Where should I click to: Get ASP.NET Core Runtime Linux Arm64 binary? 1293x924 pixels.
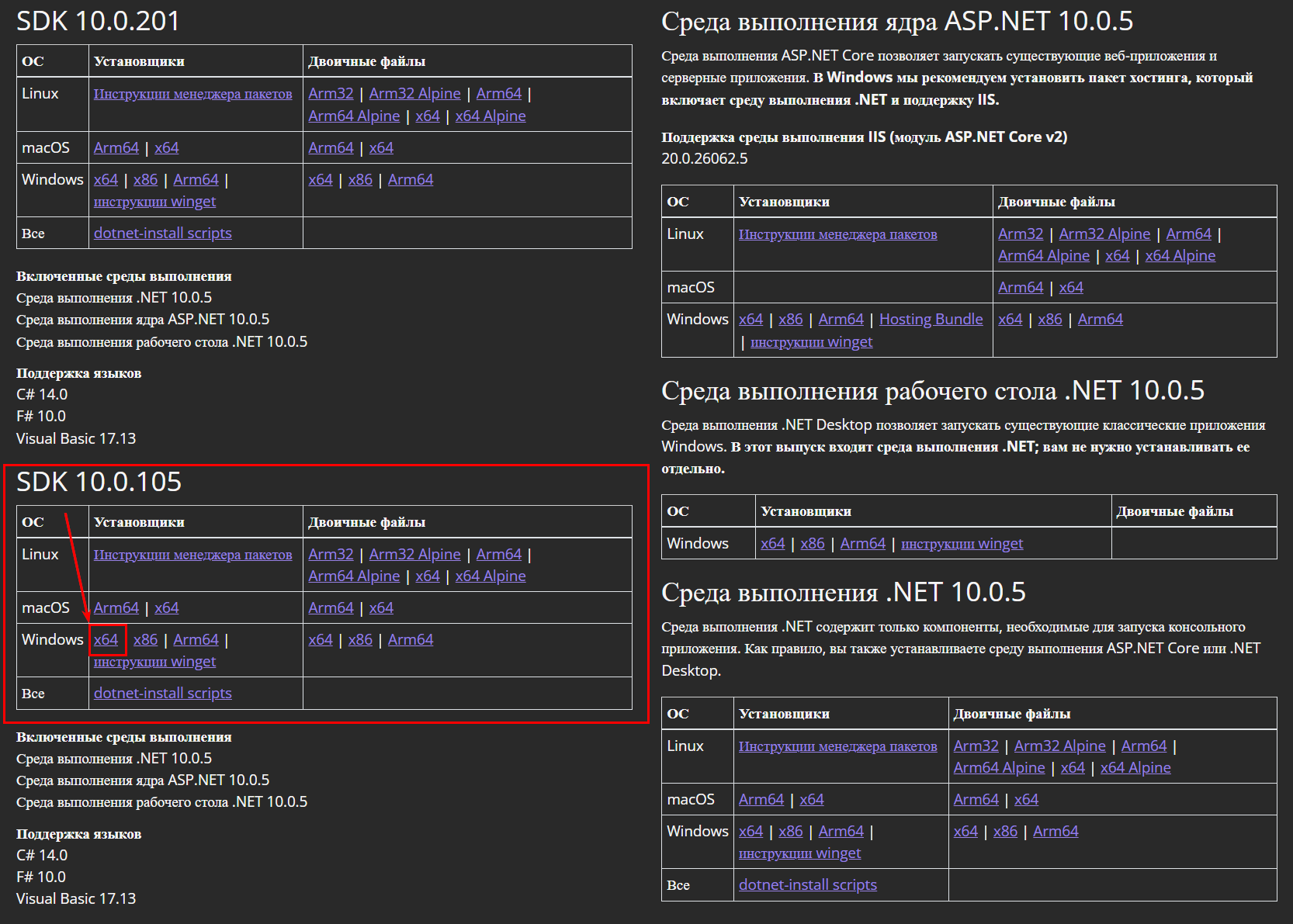(1188, 234)
